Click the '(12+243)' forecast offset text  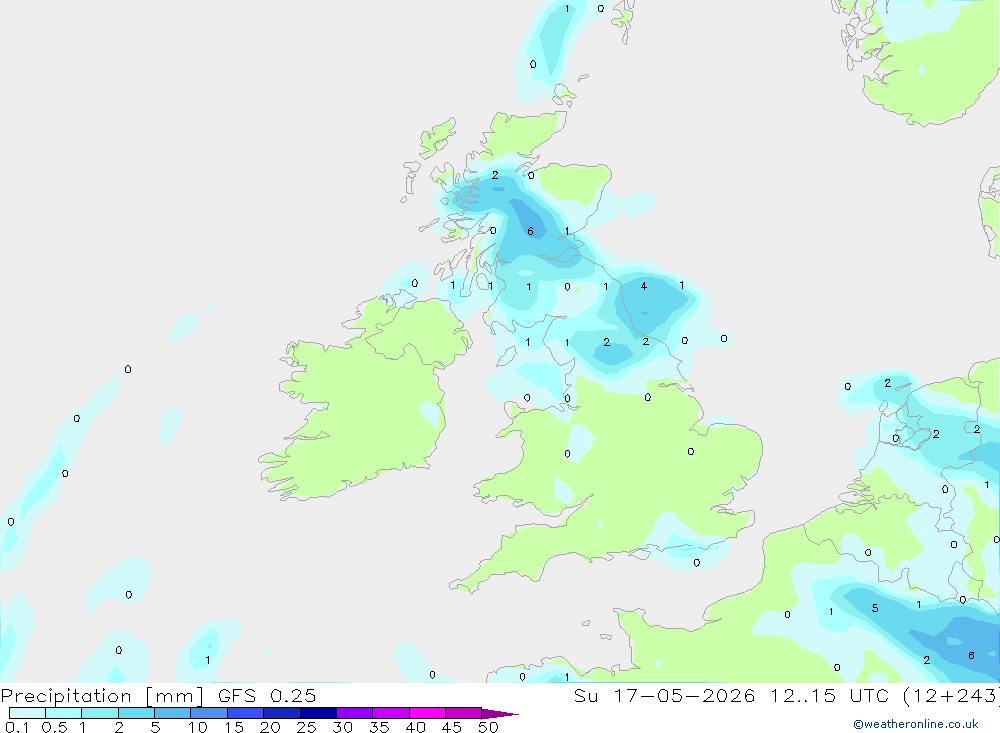[x=951, y=696]
